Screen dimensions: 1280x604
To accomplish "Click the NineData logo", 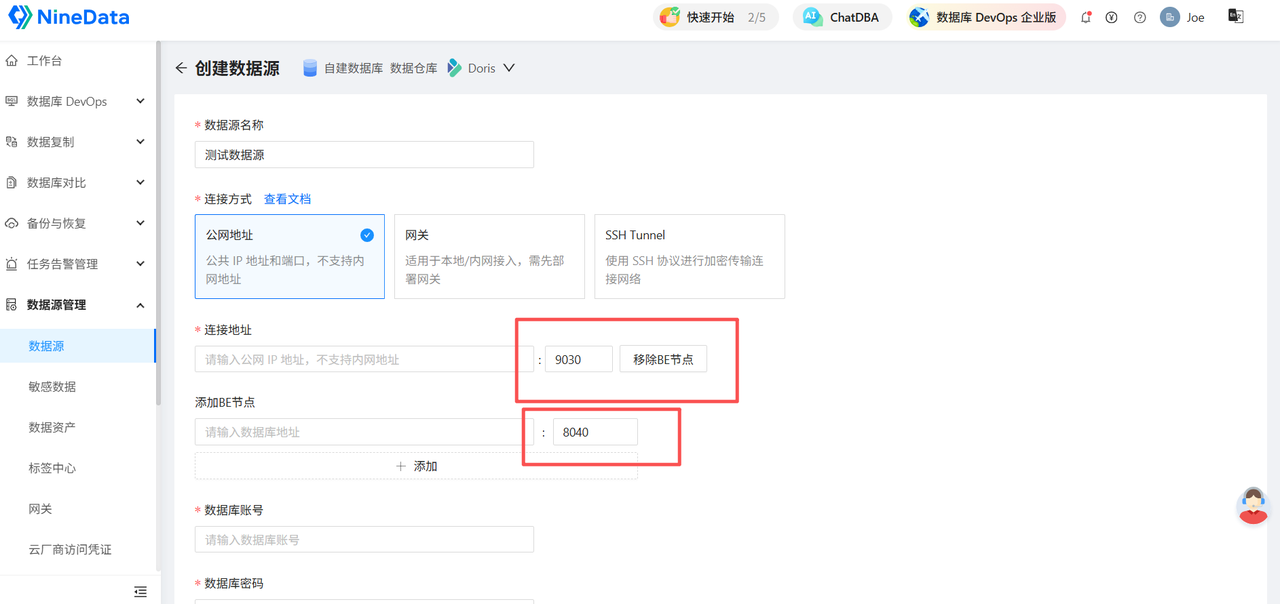I will 68,17.
